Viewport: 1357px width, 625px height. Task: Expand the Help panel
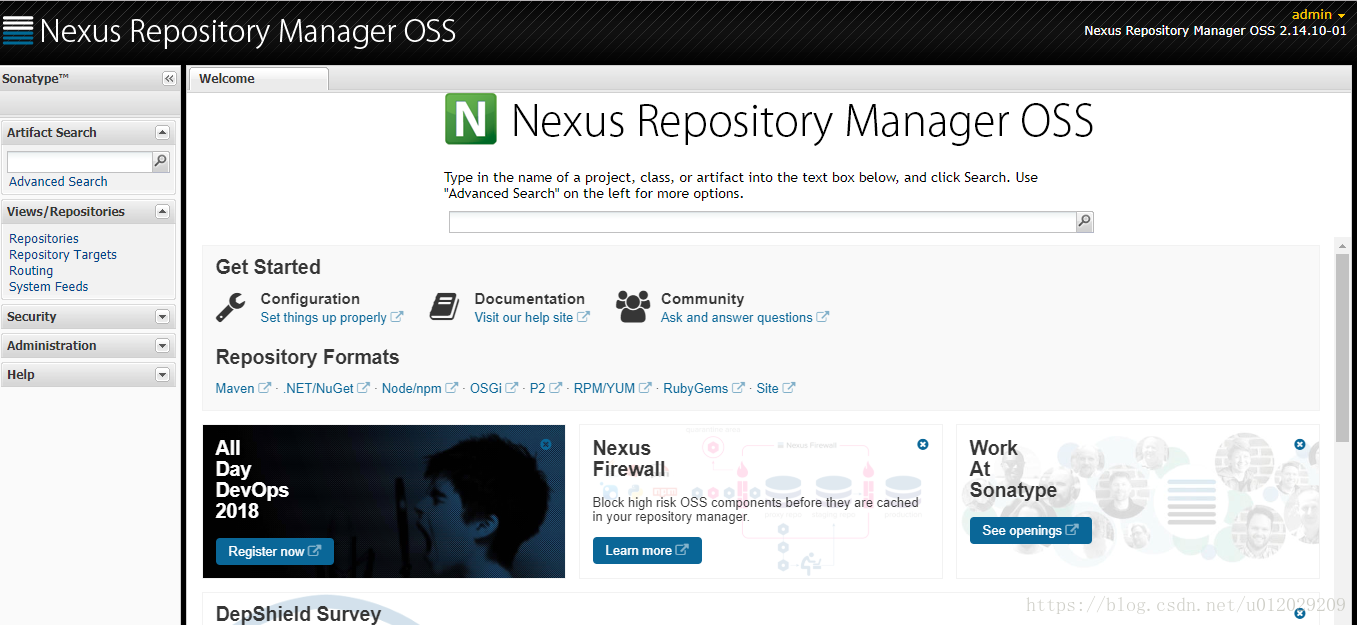point(162,375)
